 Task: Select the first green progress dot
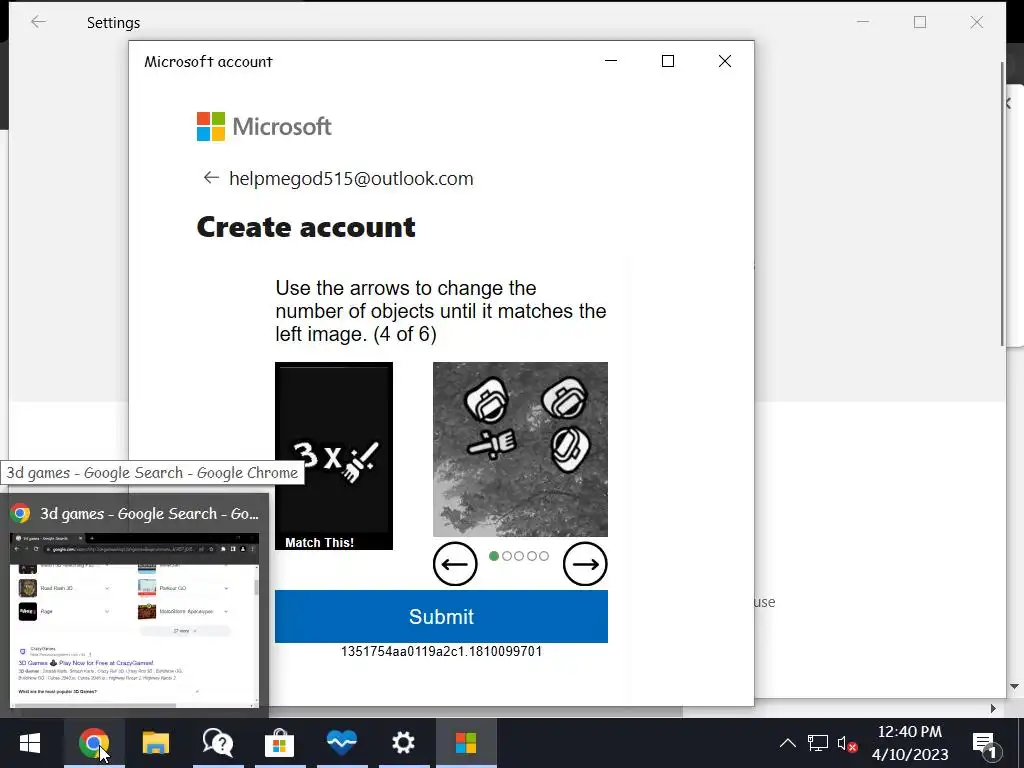[494, 556]
